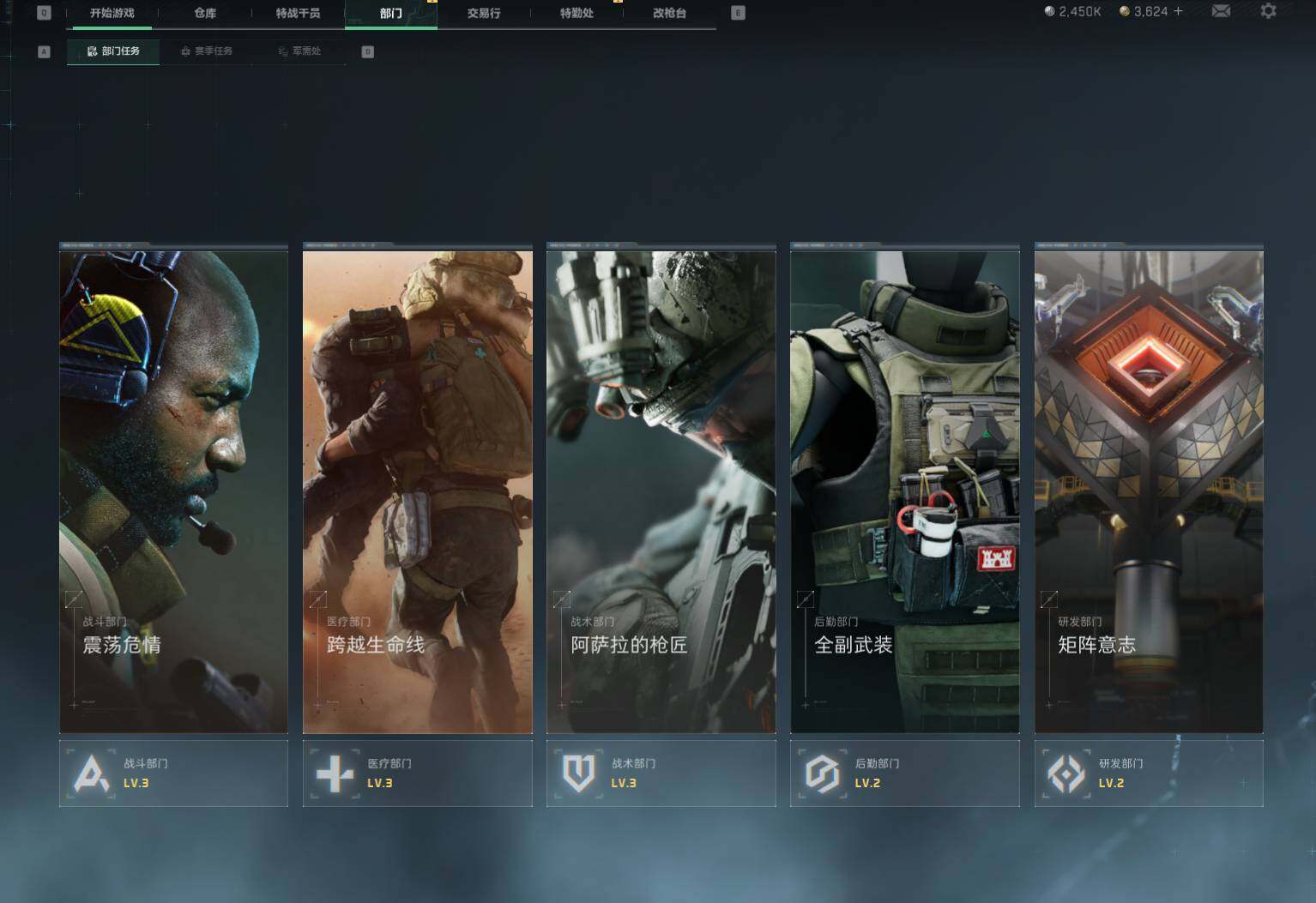The height and width of the screenshot is (903, 1316).
Task: Click the corner marker icon above 阿萨拉的枪匠
Action: pos(562,599)
